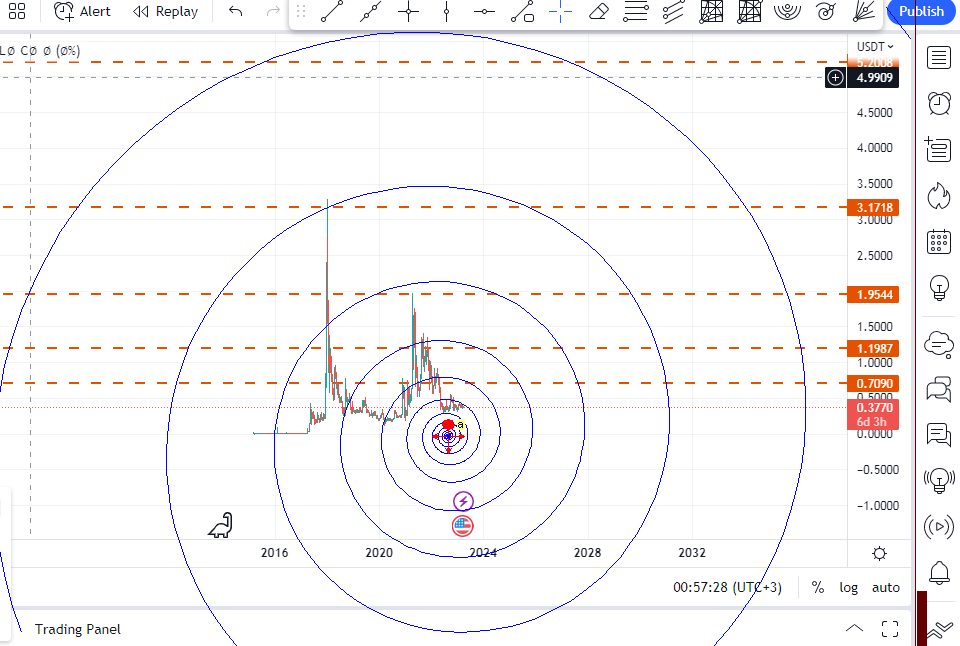The height and width of the screenshot is (646, 960).
Task: Select the Fib Retracement tool
Action: [636, 11]
